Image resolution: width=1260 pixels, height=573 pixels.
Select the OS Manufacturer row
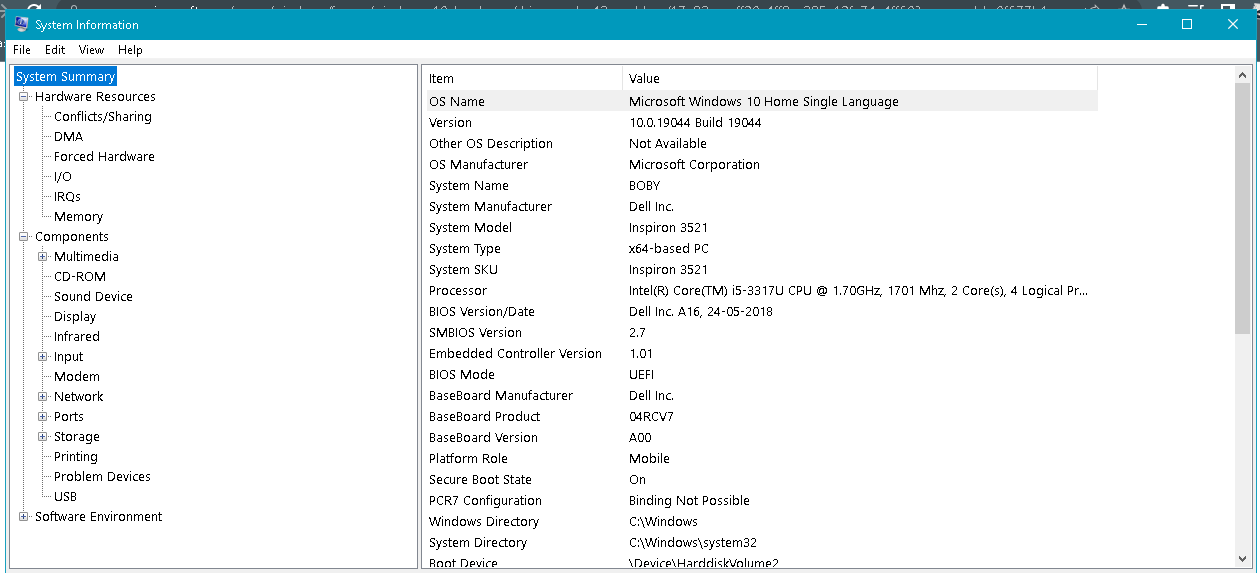(762, 164)
